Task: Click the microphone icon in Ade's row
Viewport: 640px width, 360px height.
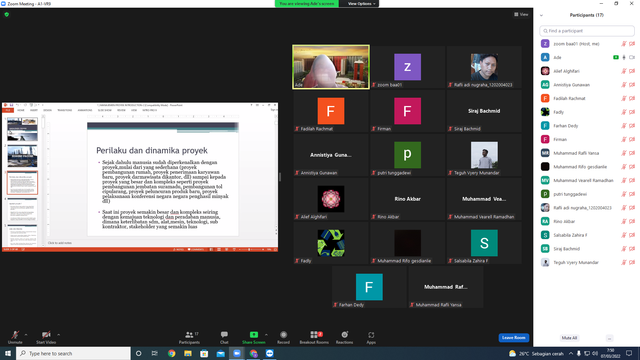Action: (624, 58)
